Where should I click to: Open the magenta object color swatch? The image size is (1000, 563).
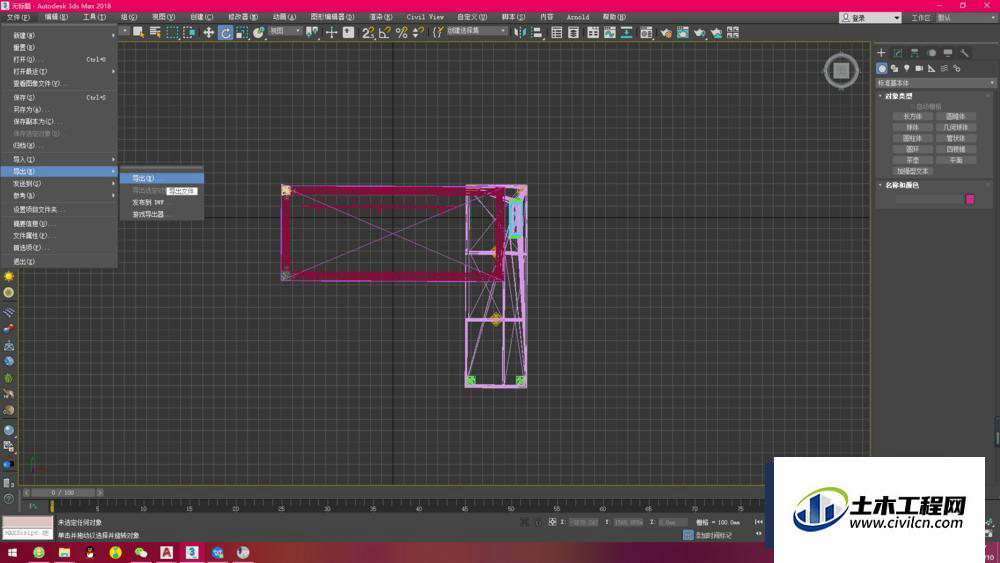970,200
